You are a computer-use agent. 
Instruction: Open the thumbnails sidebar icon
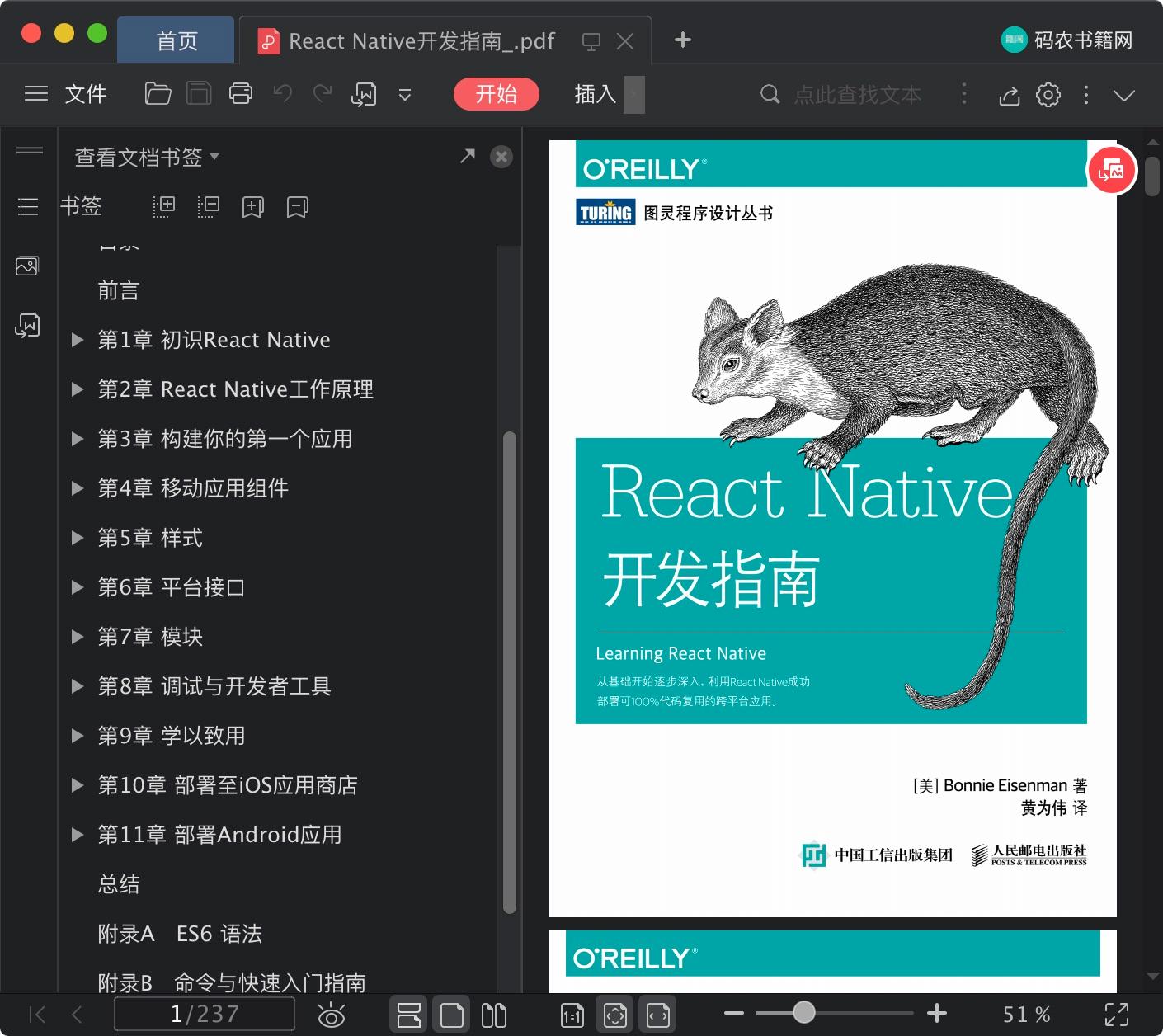(27, 266)
